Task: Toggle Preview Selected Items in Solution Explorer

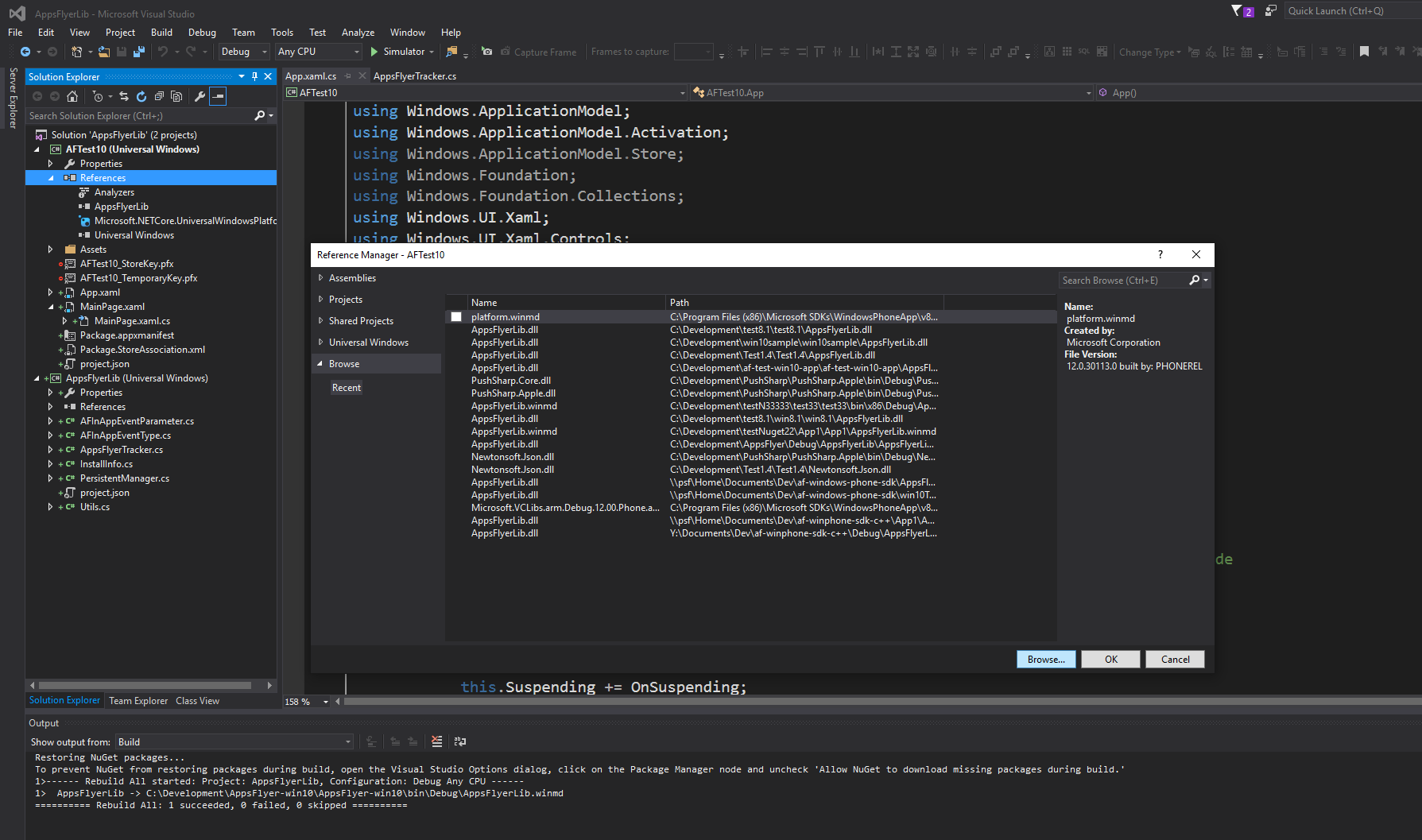Action: click(218, 96)
